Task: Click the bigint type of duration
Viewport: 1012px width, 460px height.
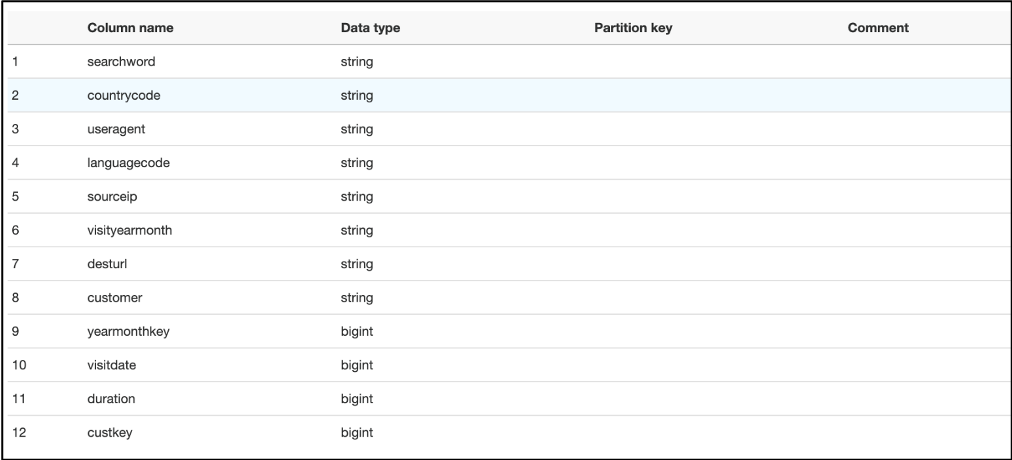Action: point(357,399)
